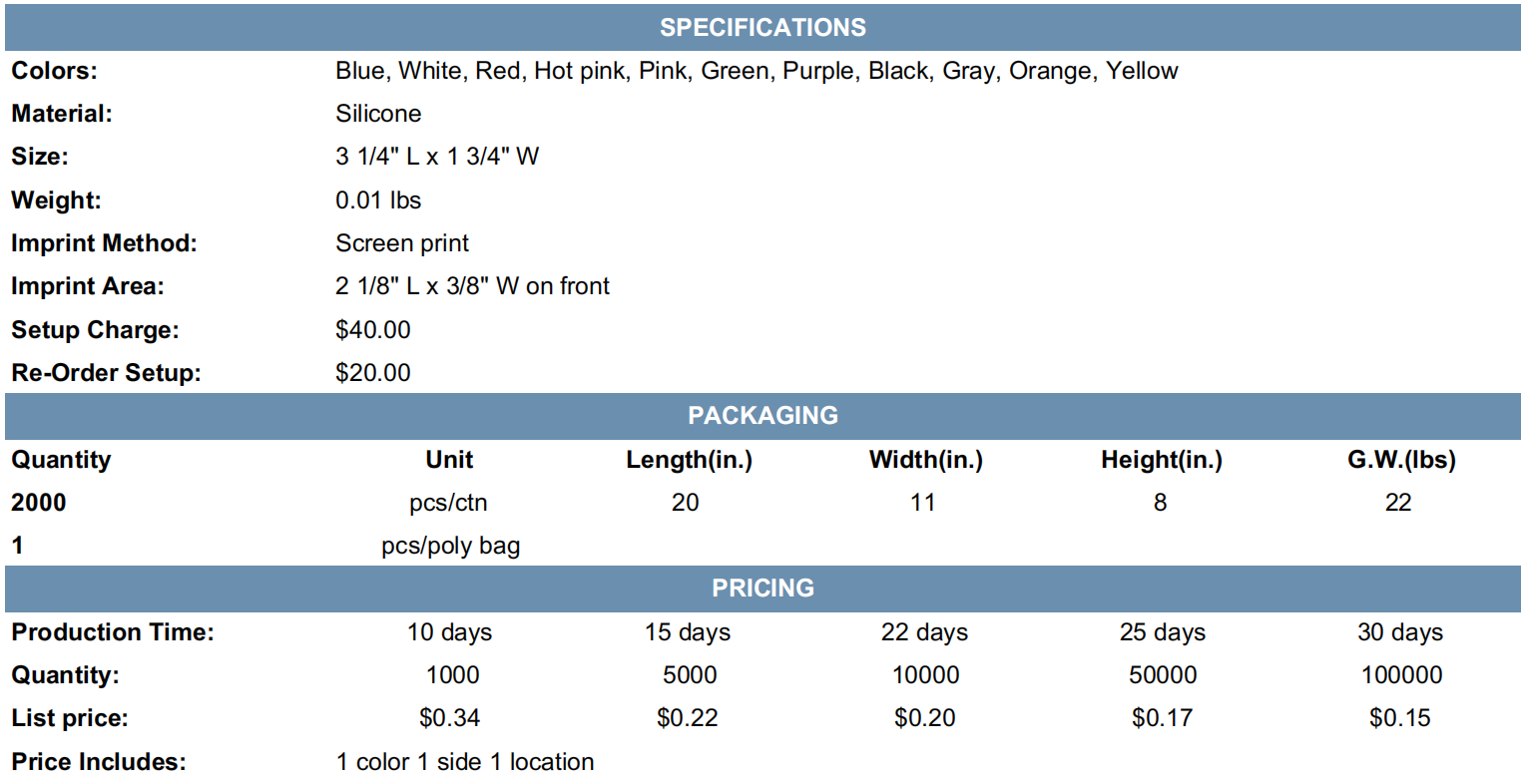Click the PRICING section header
The image size is (1526, 784).
[x=763, y=588]
